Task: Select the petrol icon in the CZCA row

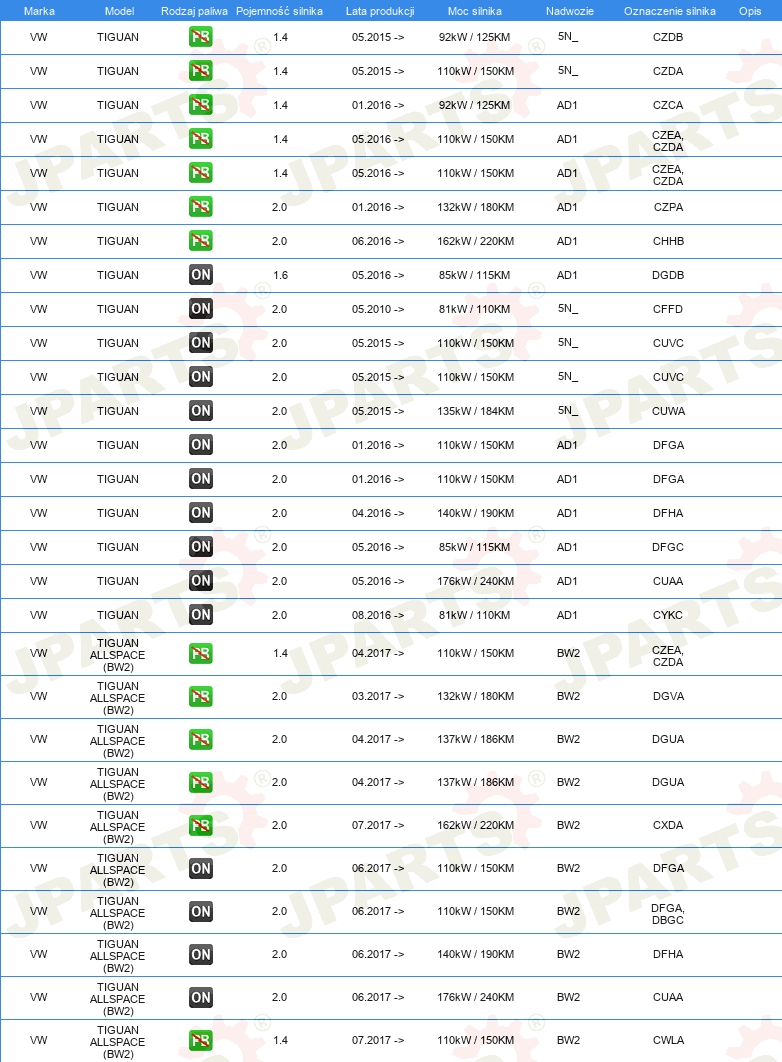Action: coord(200,104)
